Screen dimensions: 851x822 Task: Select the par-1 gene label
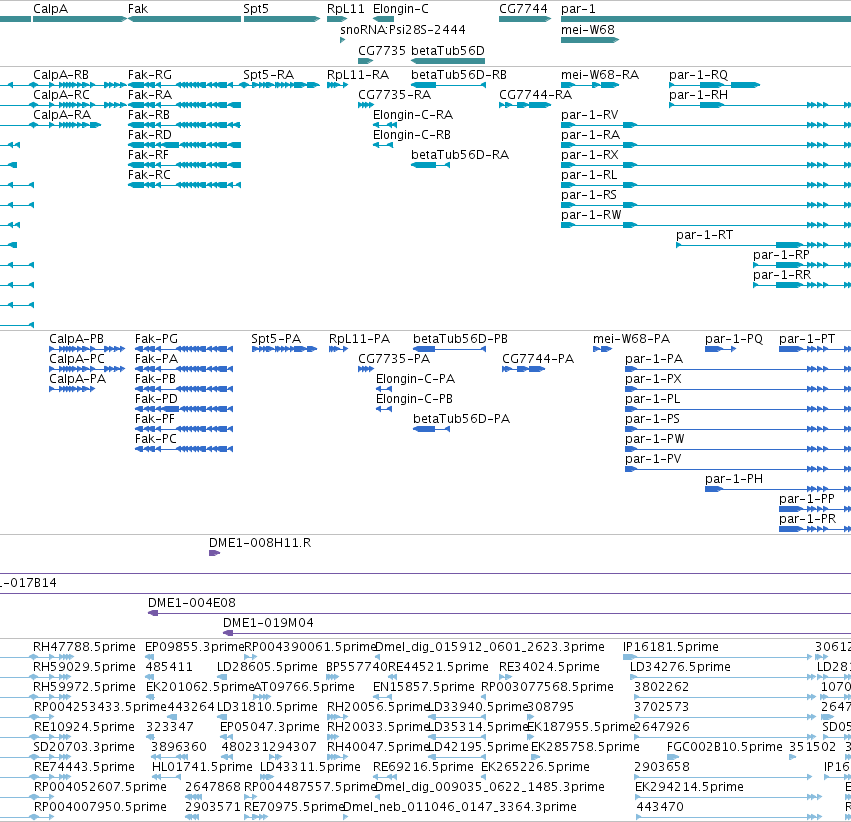point(578,9)
